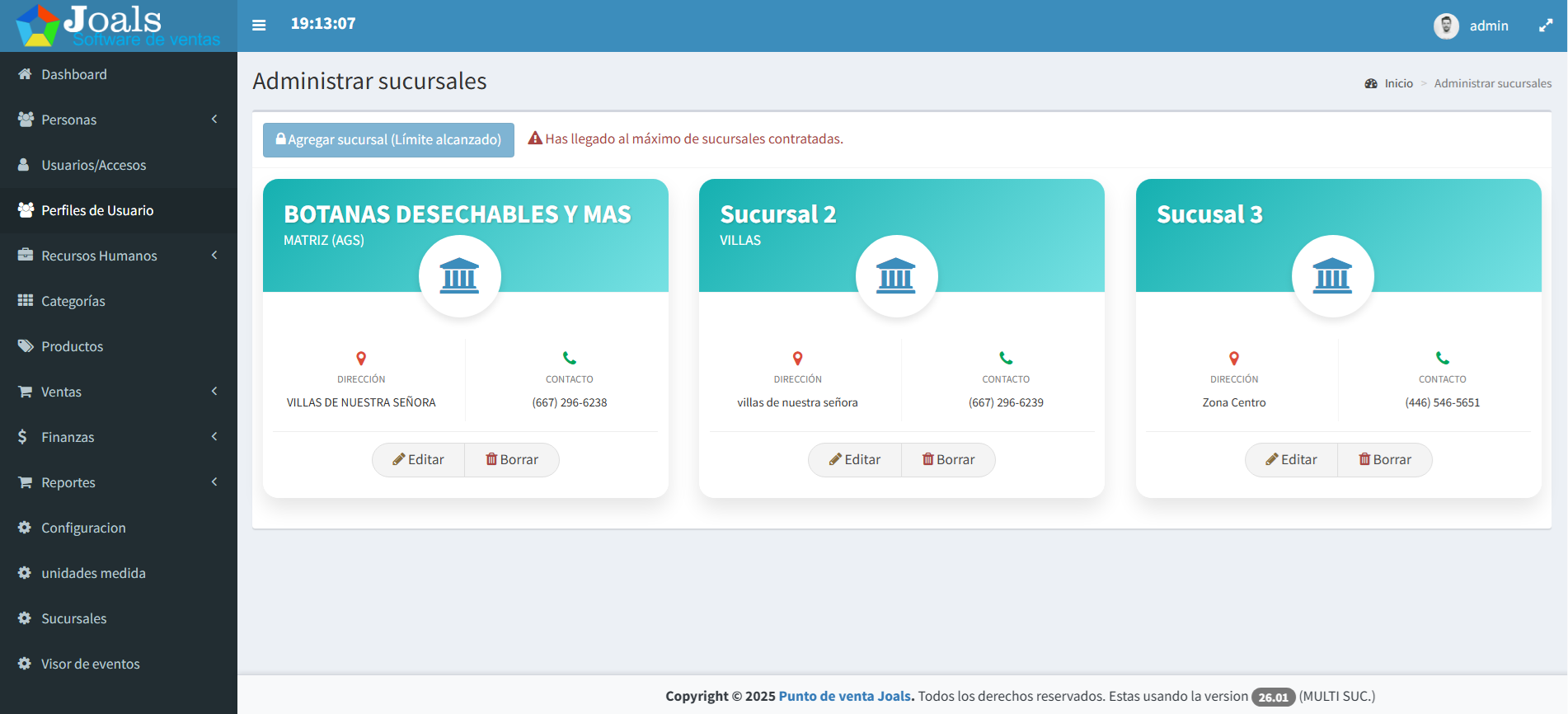Expand the Ventas sidebar submenu
Screen dimensions: 1568x714
point(119,392)
